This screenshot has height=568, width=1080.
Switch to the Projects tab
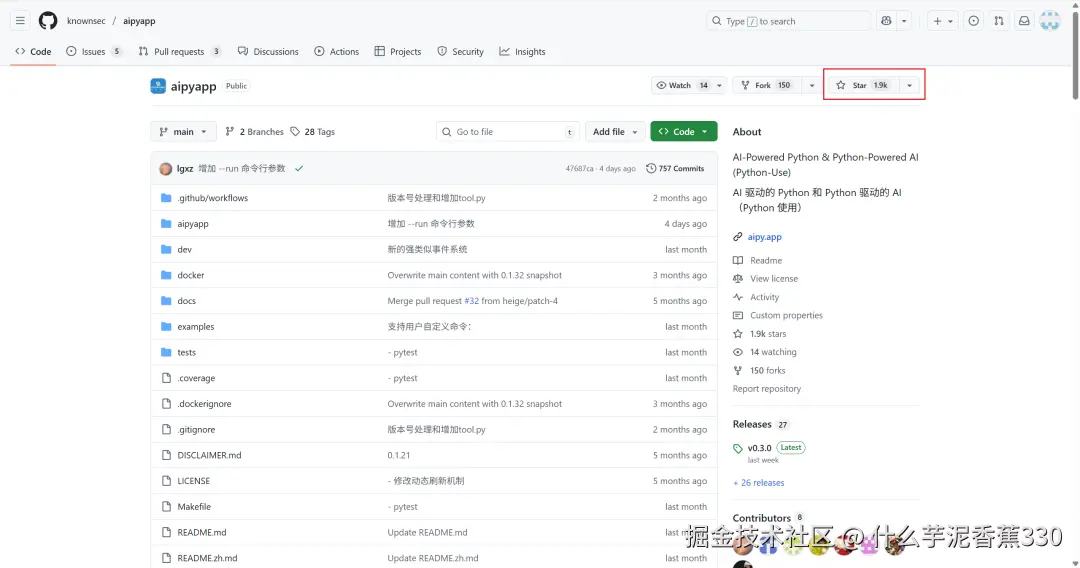(x=397, y=52)
